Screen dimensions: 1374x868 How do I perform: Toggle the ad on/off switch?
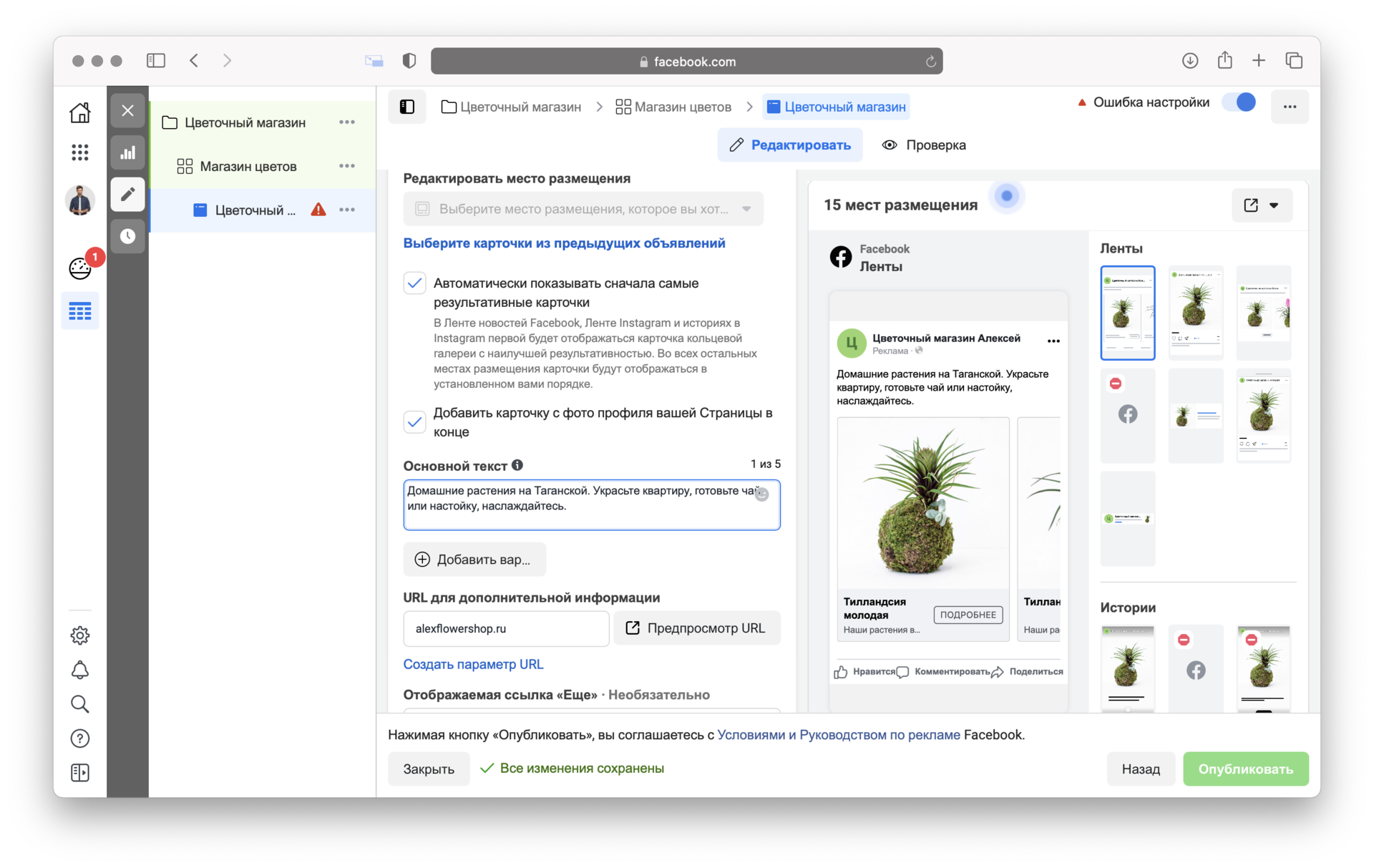1239,102
